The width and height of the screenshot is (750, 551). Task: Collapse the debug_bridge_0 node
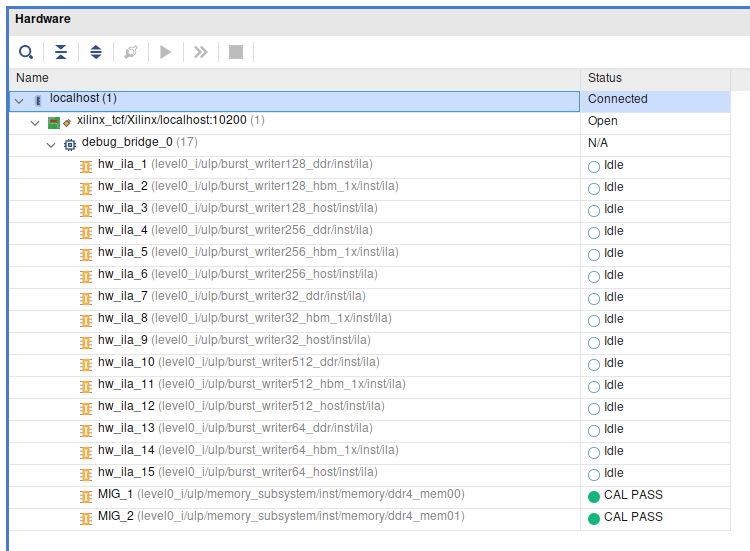(51, 145)
